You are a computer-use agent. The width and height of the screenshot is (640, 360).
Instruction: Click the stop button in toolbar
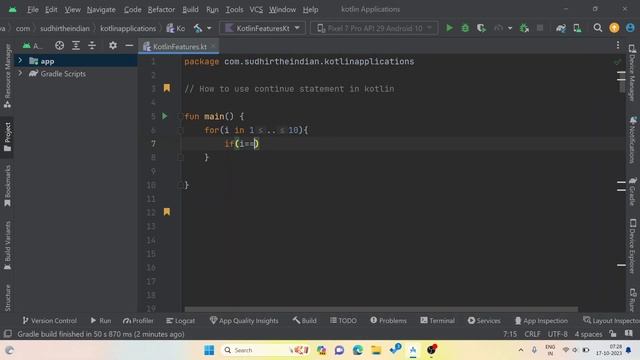coord(540,28)
